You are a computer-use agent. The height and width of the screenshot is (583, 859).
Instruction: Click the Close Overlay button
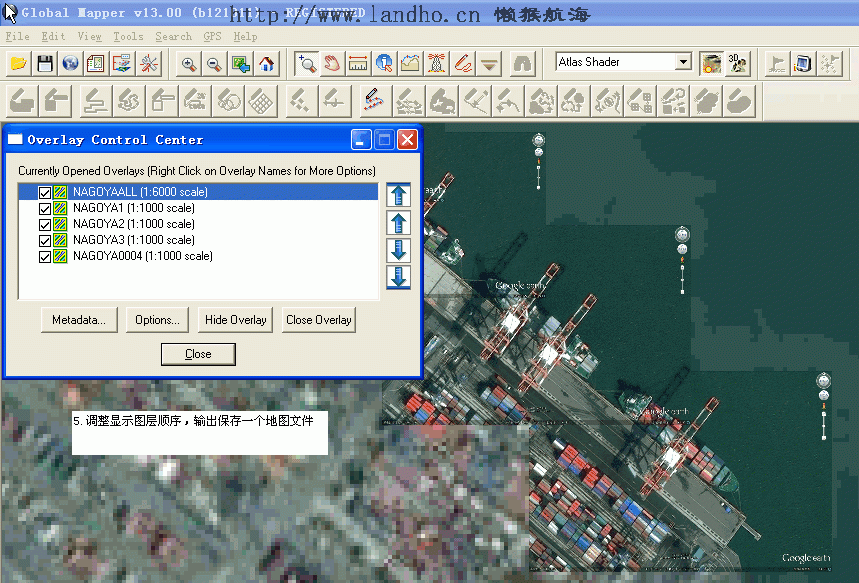(x=319, y=320)
